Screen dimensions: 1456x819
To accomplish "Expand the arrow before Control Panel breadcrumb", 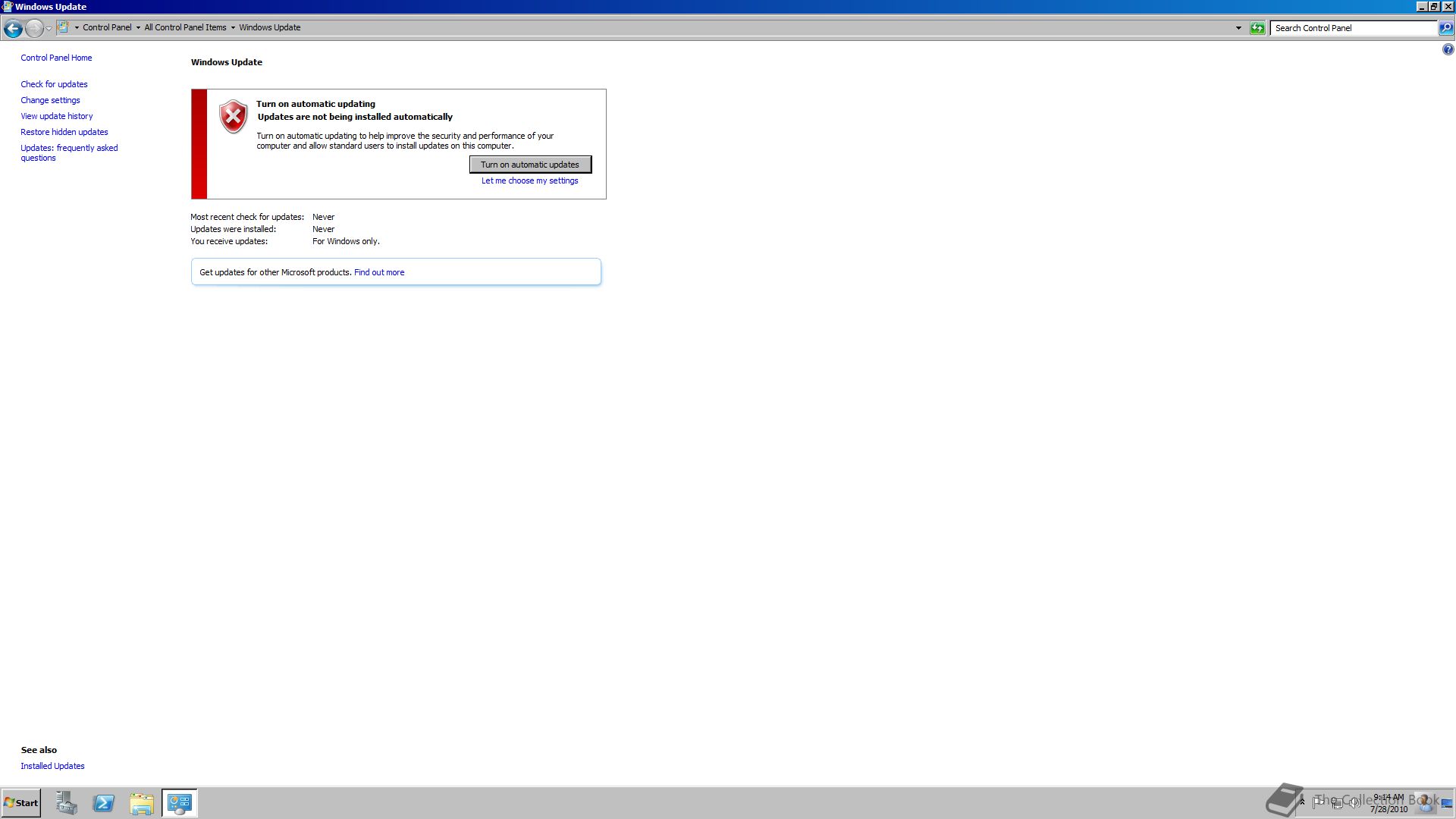I will [77, 27].
